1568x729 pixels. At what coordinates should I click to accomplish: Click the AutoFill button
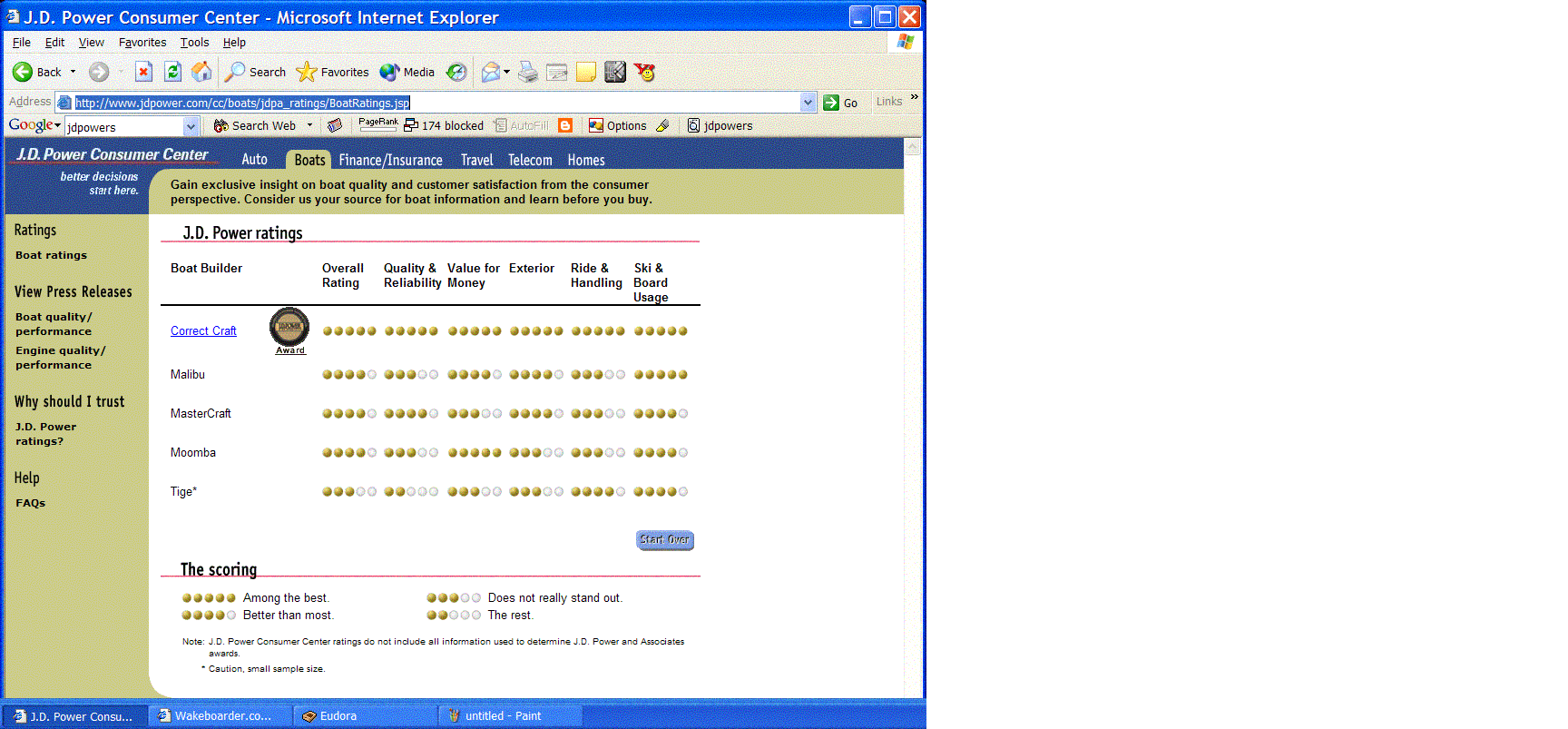pyautogui.click(x=521, y=125)
